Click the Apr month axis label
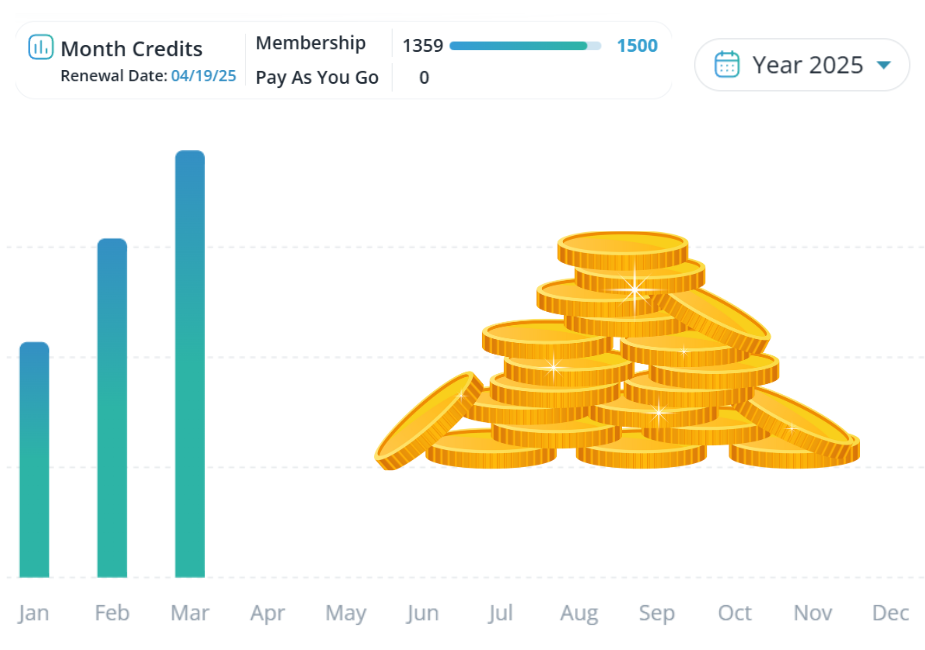 (267, 613)
